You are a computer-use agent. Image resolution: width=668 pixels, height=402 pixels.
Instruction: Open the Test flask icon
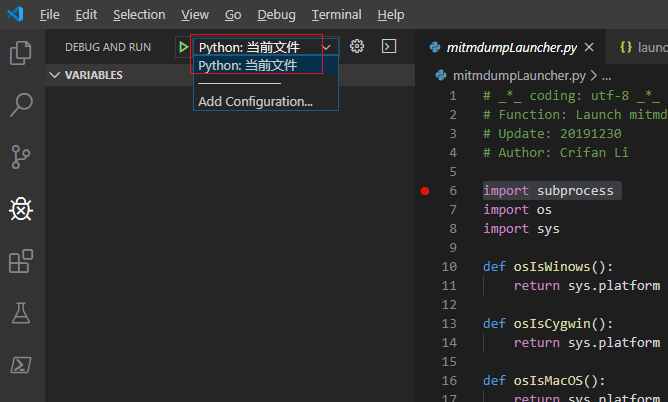pos(21,313)
